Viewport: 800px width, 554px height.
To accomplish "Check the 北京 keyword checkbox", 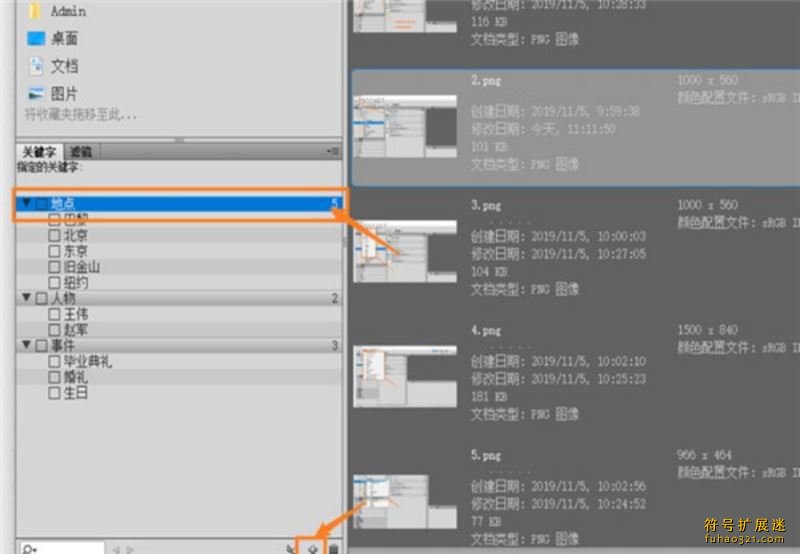I will tap(54, 235).
